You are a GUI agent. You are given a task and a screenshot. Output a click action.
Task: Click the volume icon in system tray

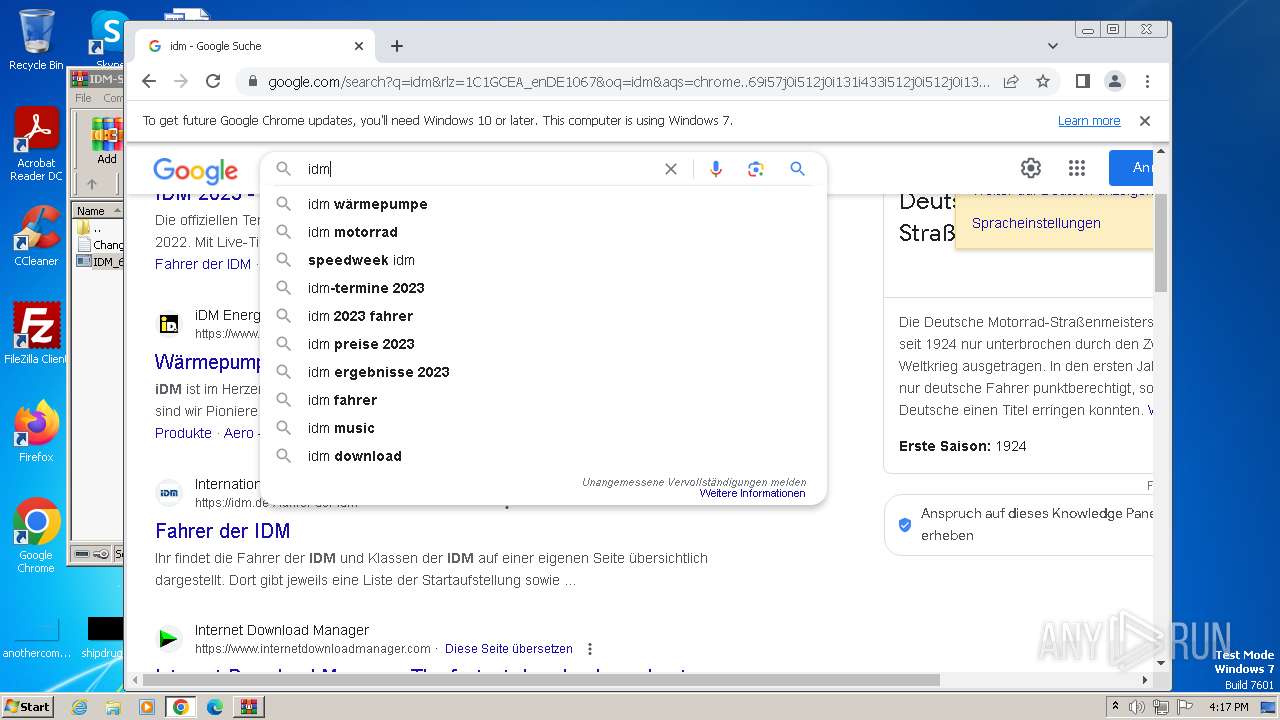1137,707
